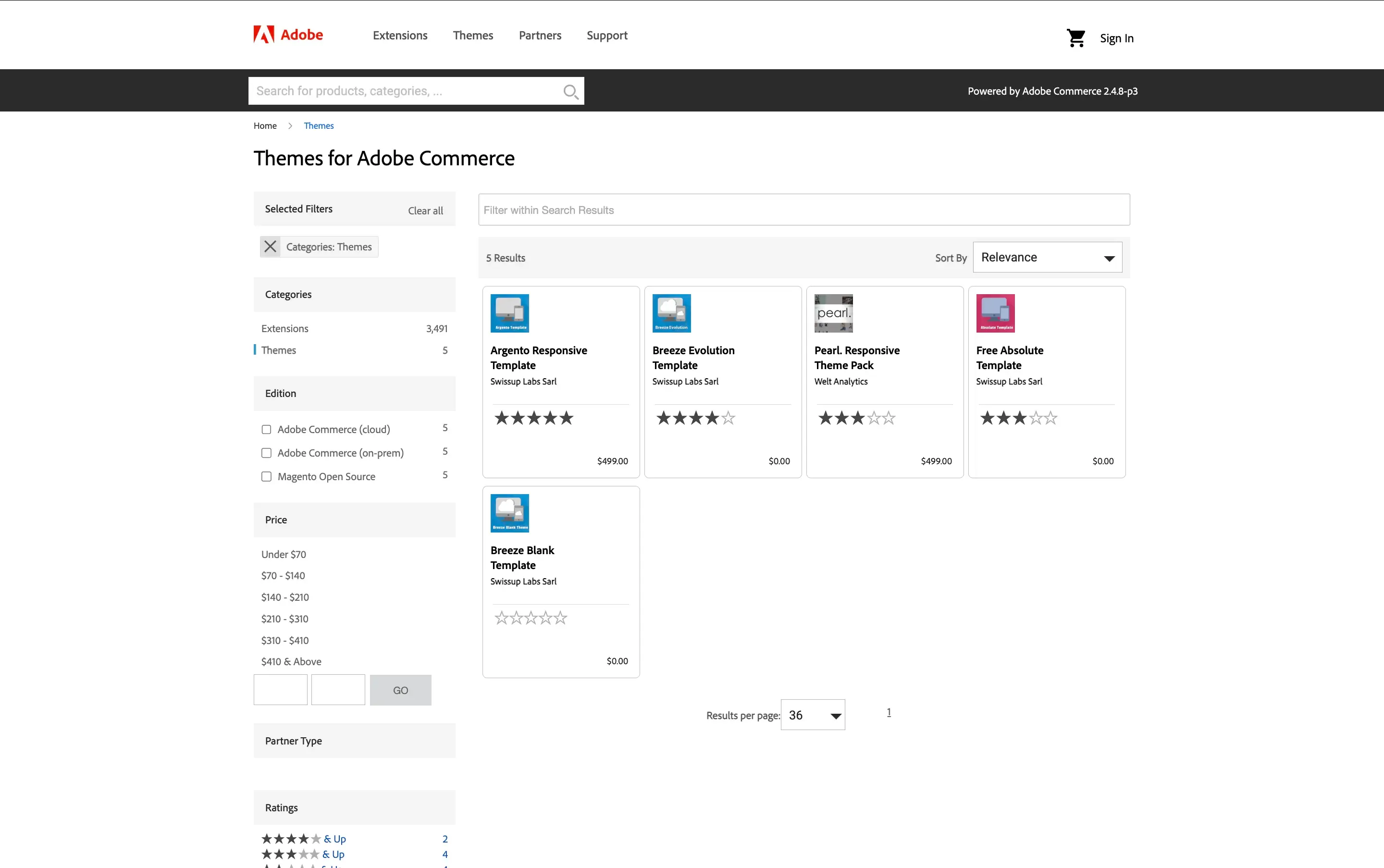Click the Clear all filters link
The image size is (1384, 868).
(425, 210)
